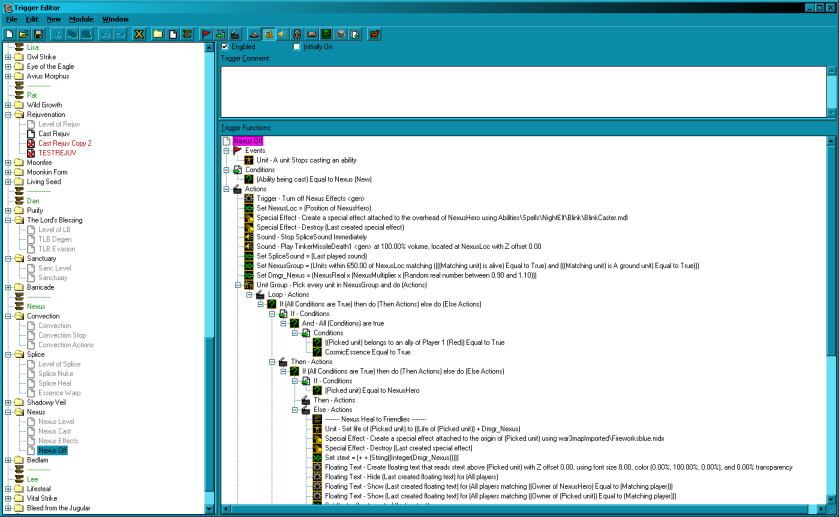Click the Paste toolbar icon

point(86,34)
